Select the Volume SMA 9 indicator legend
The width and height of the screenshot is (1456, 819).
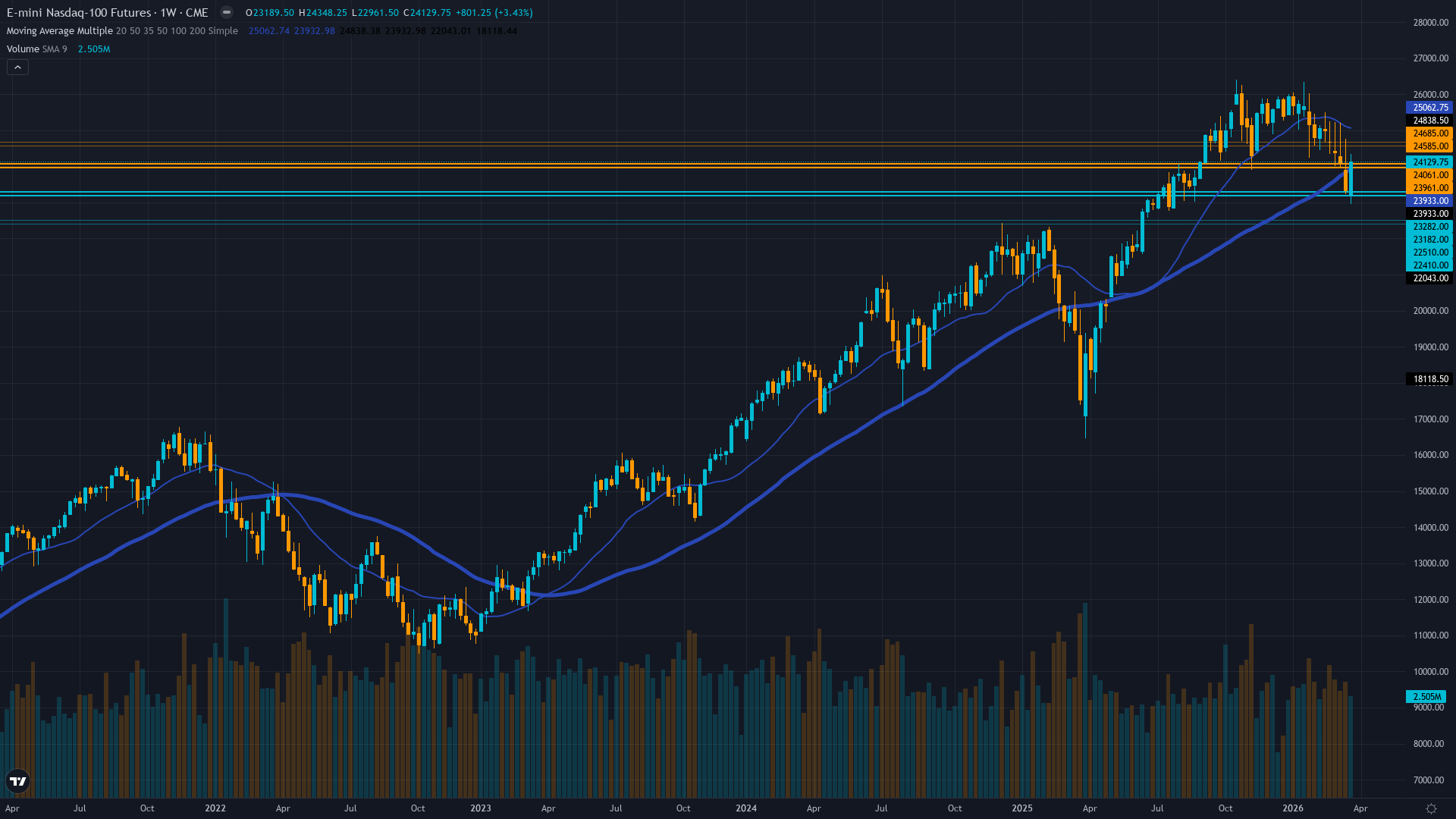click(37, 49)
